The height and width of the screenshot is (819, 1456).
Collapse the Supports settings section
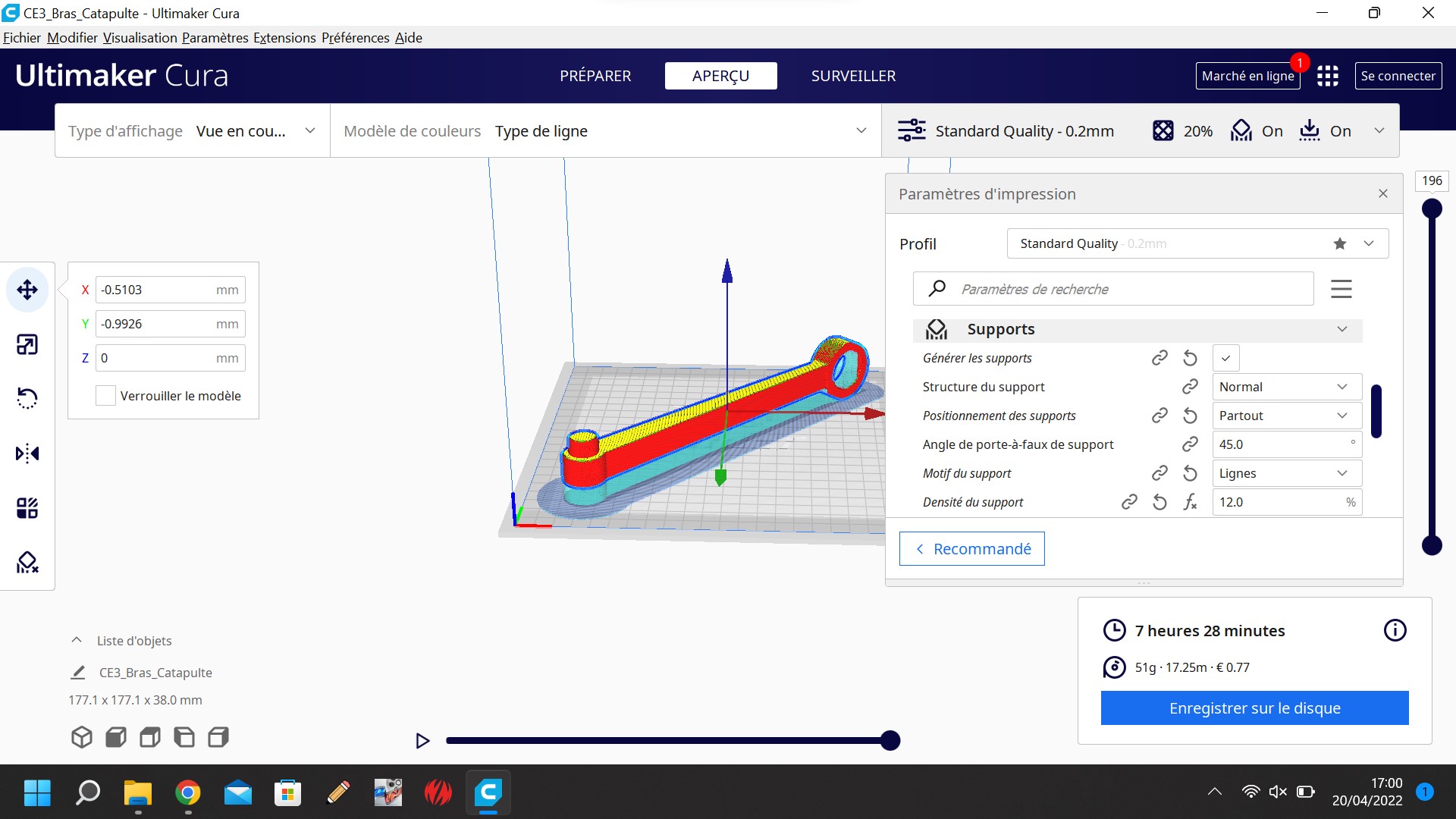pos(1341,329)
